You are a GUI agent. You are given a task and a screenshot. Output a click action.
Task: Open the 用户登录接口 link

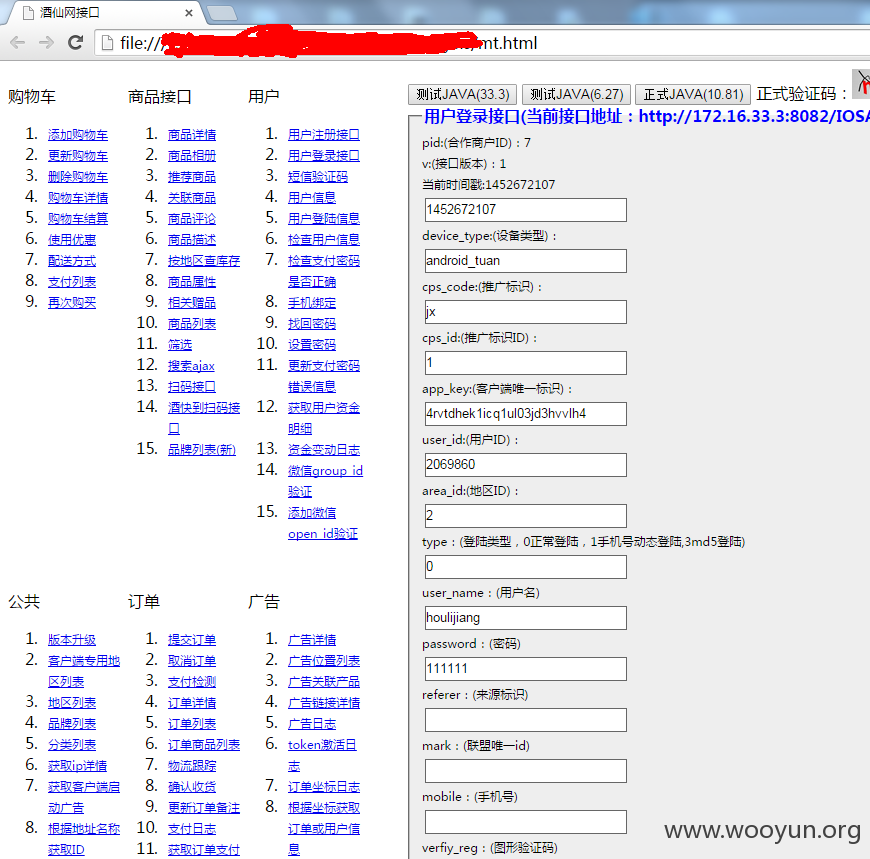[x=323, y=156]
